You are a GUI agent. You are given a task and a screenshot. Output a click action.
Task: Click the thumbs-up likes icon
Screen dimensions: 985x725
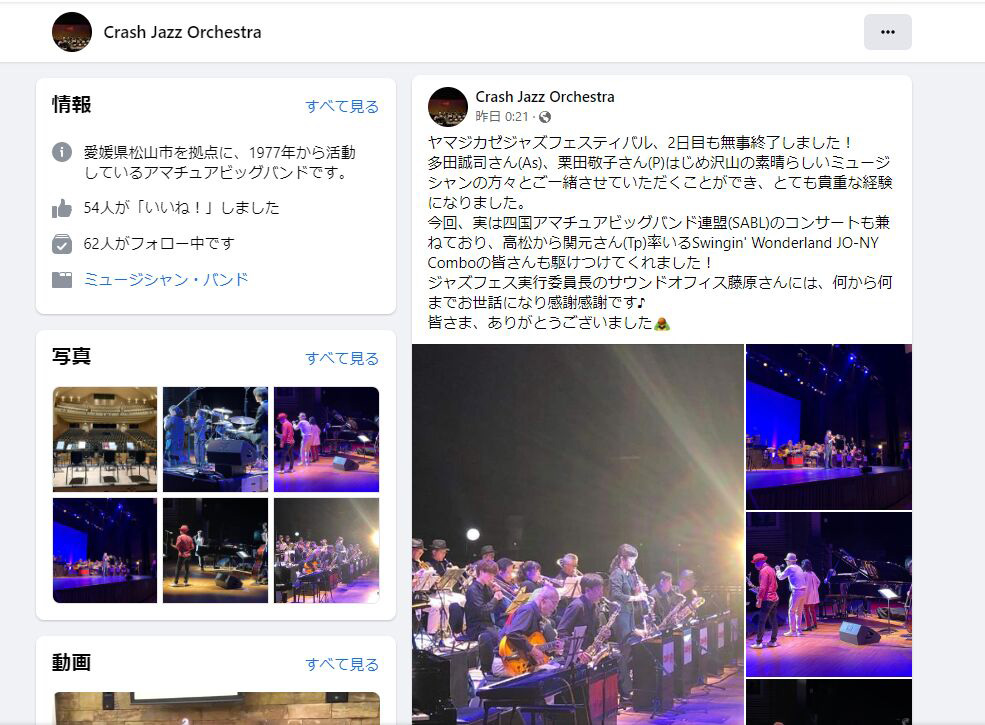point(62,208)
